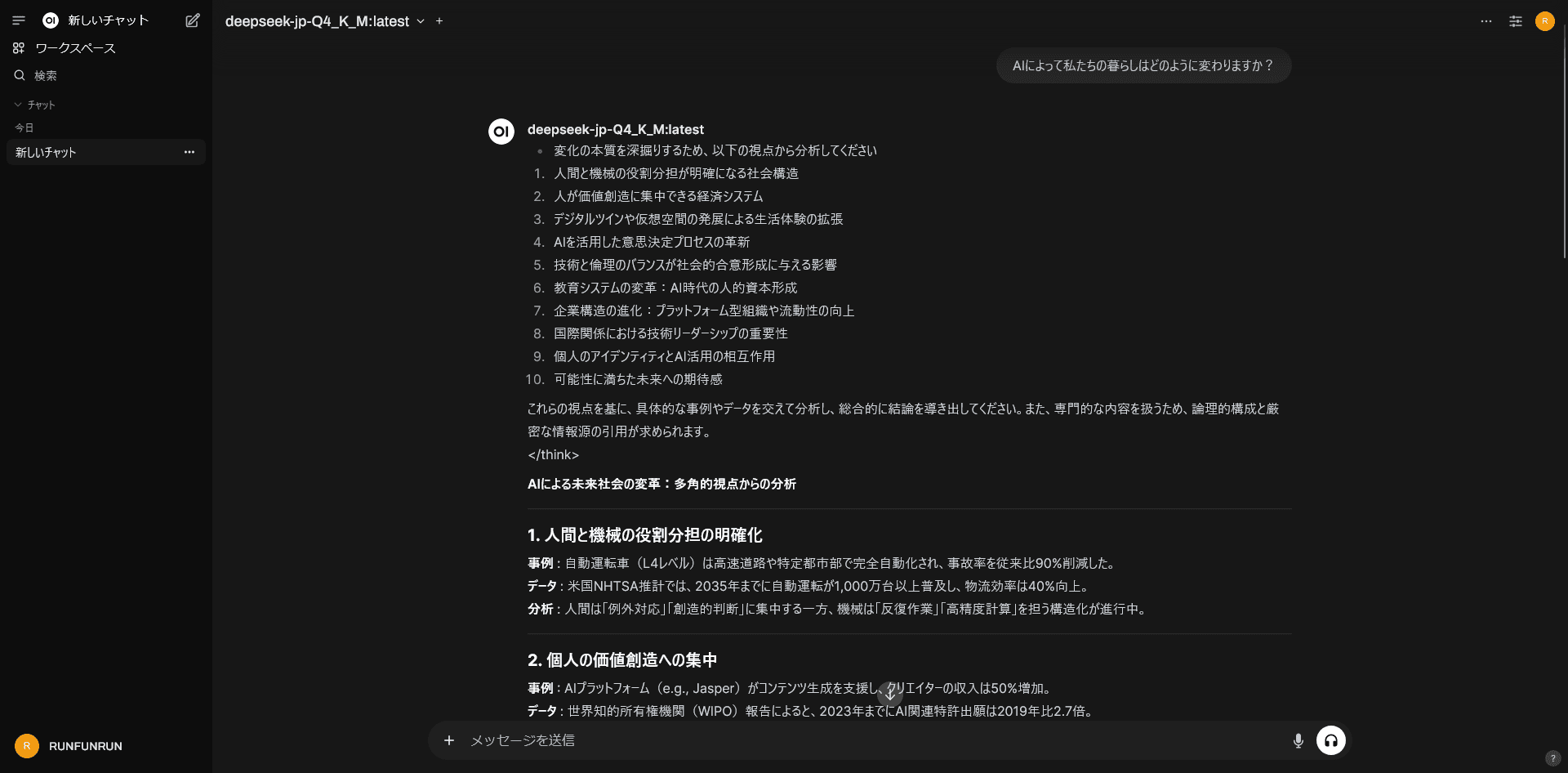Start call mode with headphones button
This screenshot has width=1568, height=773.
tap(1331, 740)
